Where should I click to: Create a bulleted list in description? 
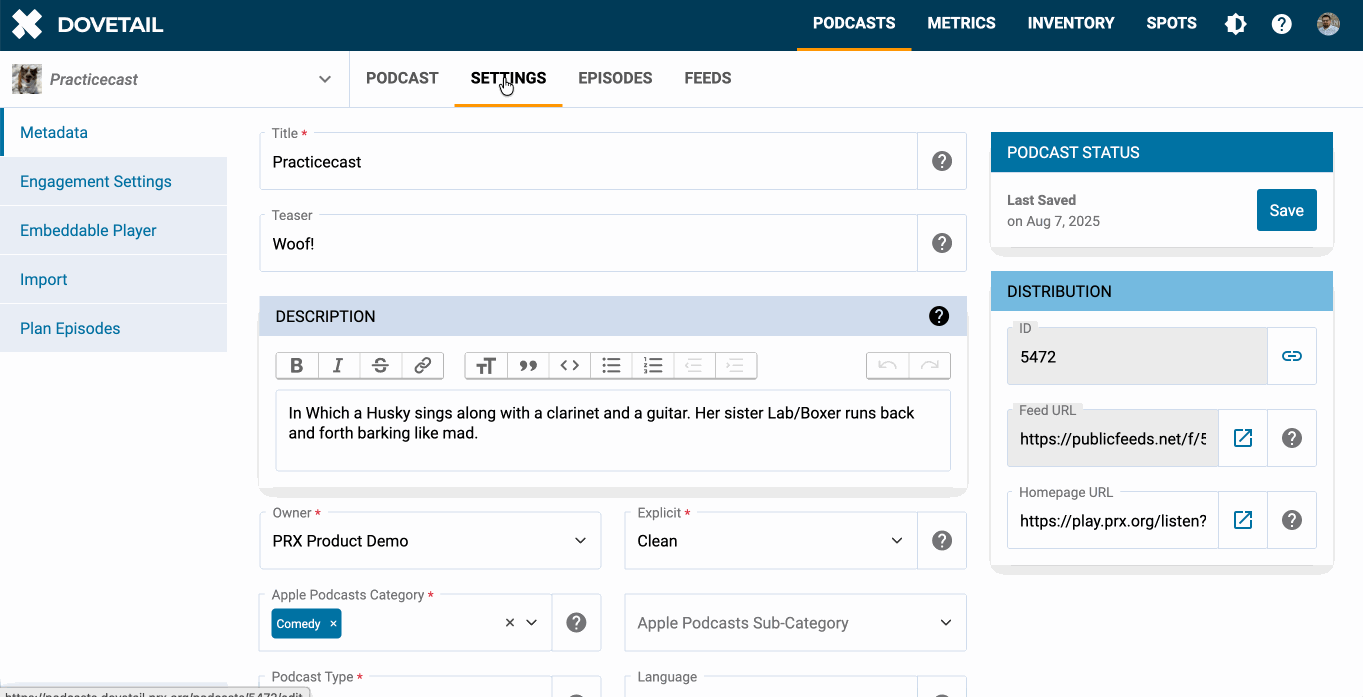612,366
